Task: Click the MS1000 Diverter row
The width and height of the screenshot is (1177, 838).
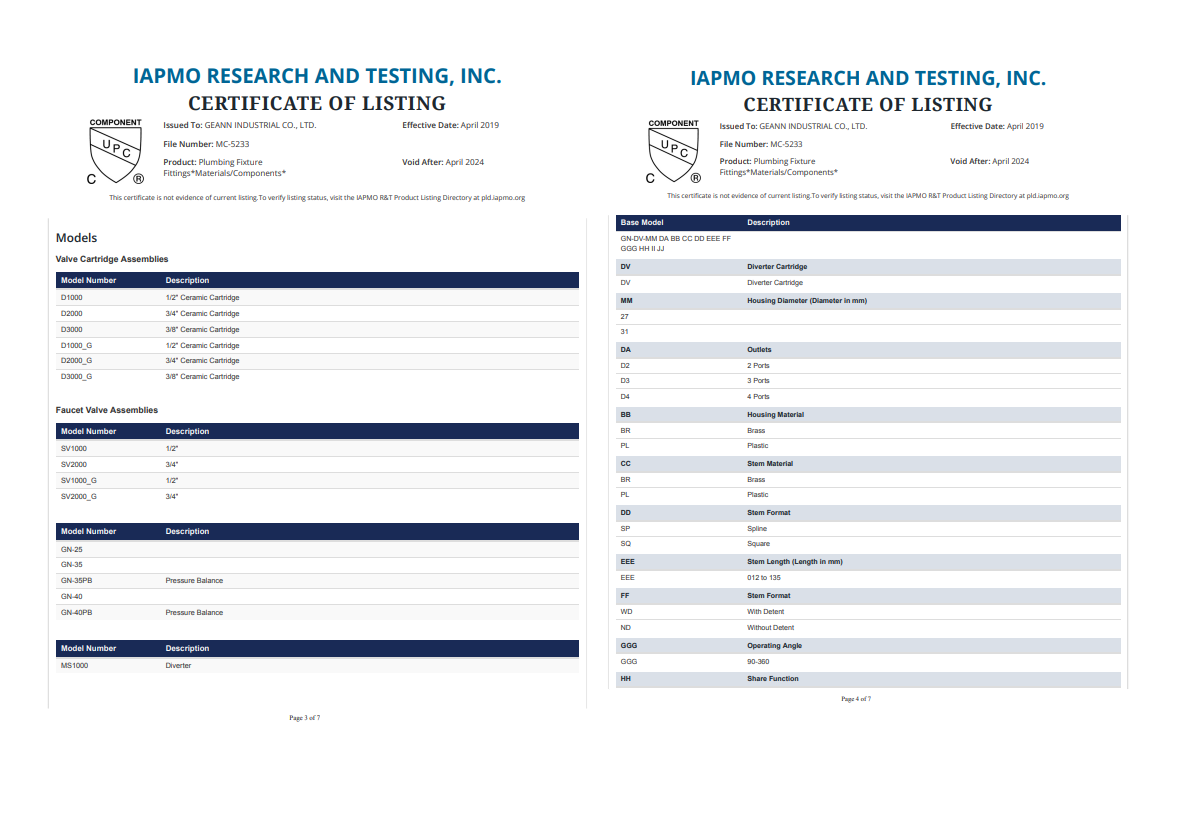Action: tap(317, 665)
